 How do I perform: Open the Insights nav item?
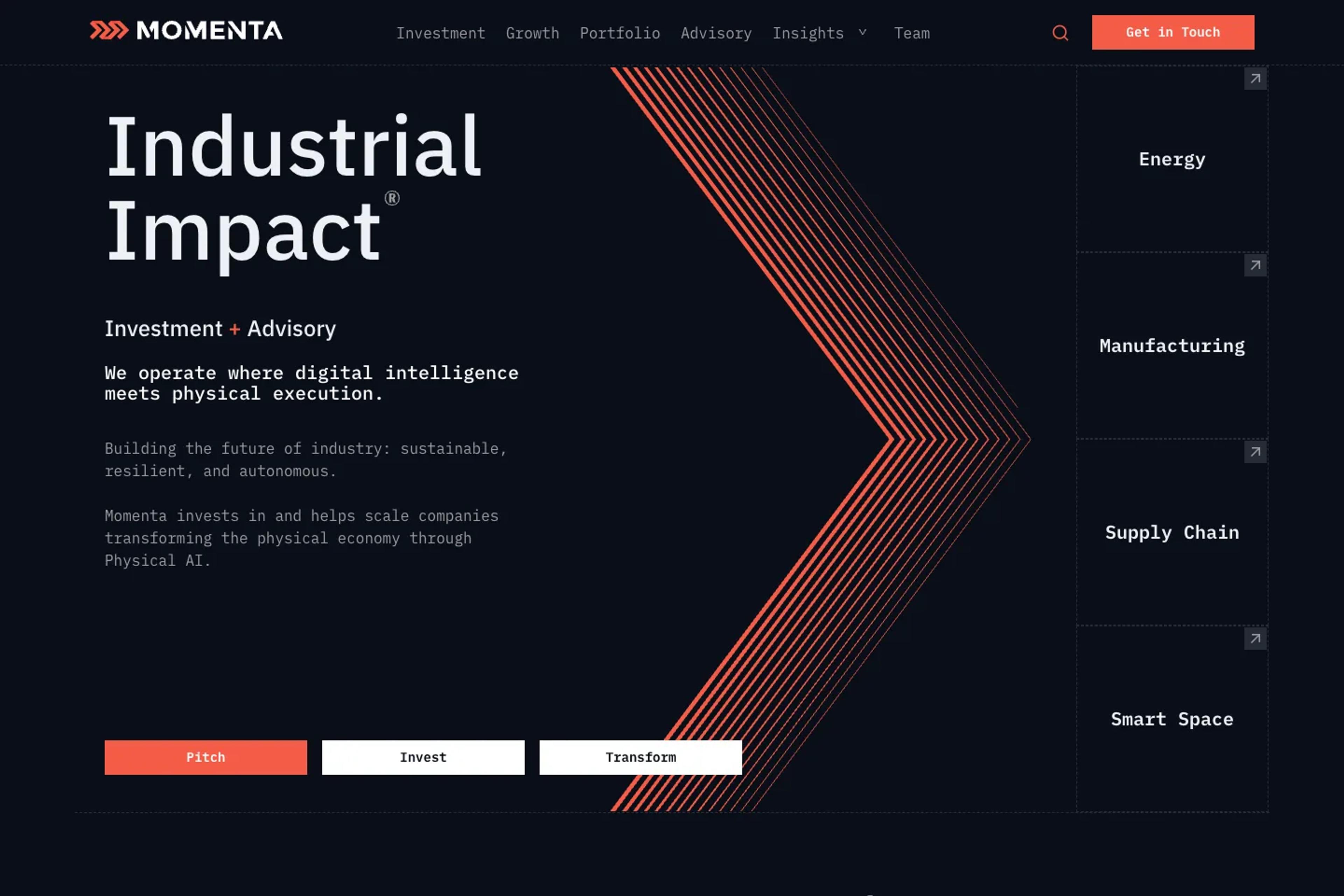click(808, 33)
